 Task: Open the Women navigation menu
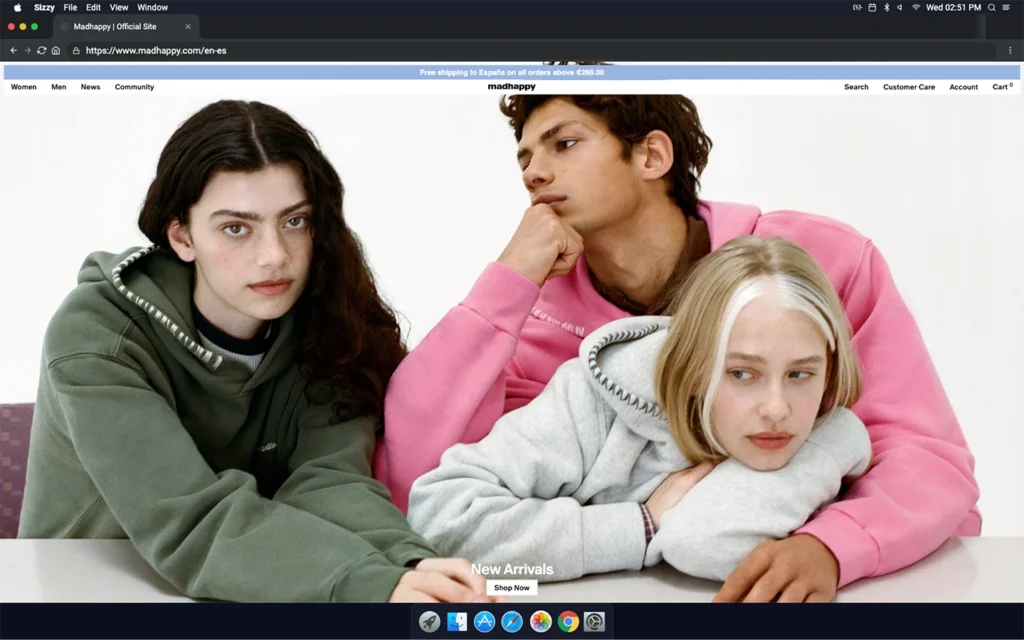click(x=24, y=87)
